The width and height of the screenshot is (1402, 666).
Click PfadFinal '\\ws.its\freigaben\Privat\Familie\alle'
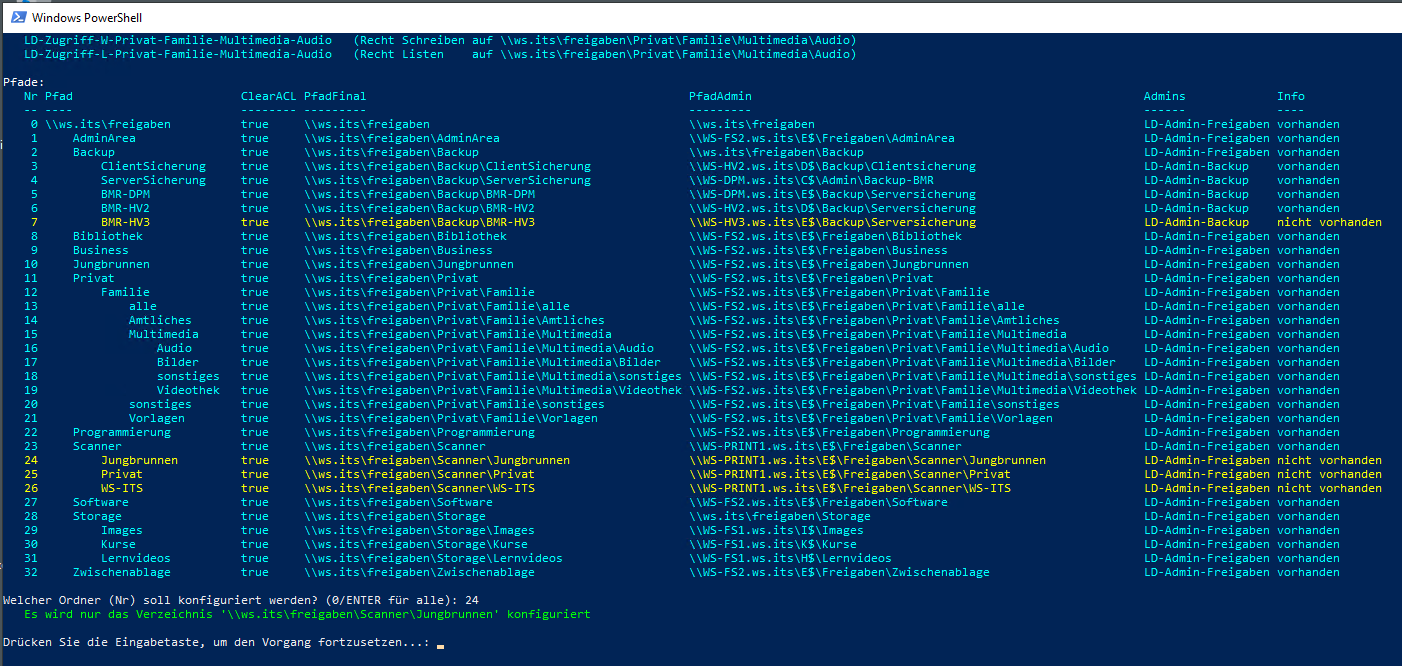click(x=437, y=306)
